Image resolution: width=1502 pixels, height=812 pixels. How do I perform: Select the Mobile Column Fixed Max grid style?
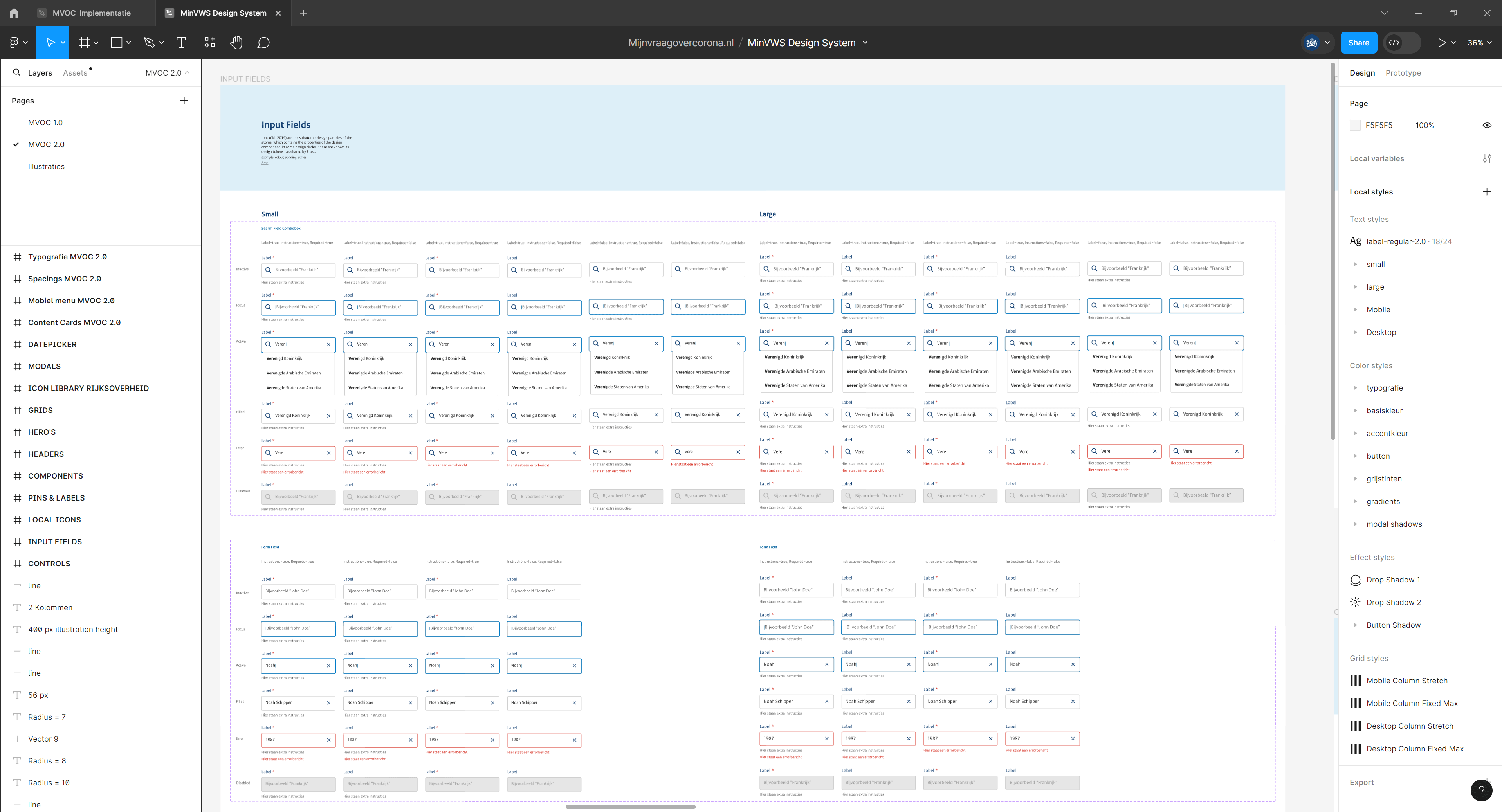click(1412, 703)
